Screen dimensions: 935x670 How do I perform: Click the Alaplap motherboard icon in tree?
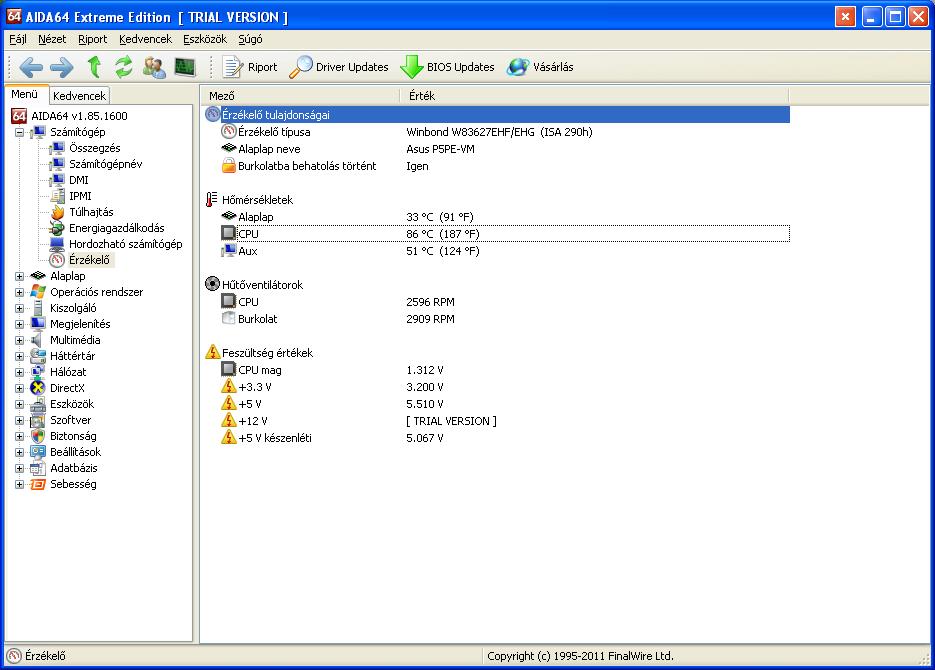click(x=38, y=276)
